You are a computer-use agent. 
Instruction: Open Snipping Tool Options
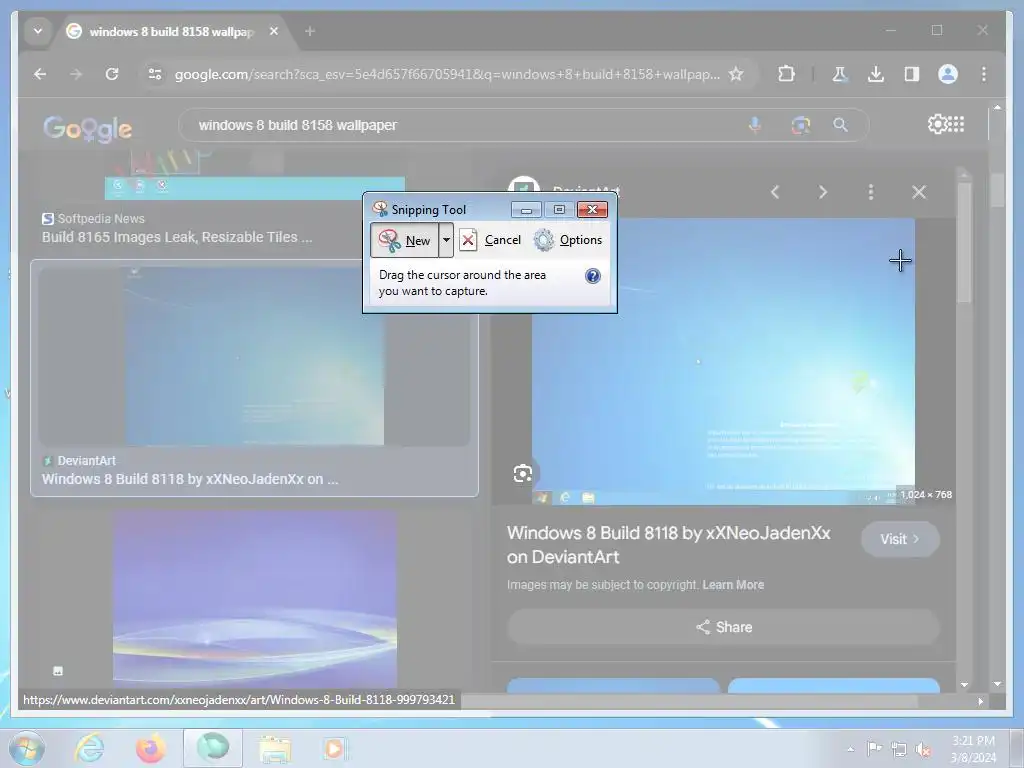[x=568, y=240]
